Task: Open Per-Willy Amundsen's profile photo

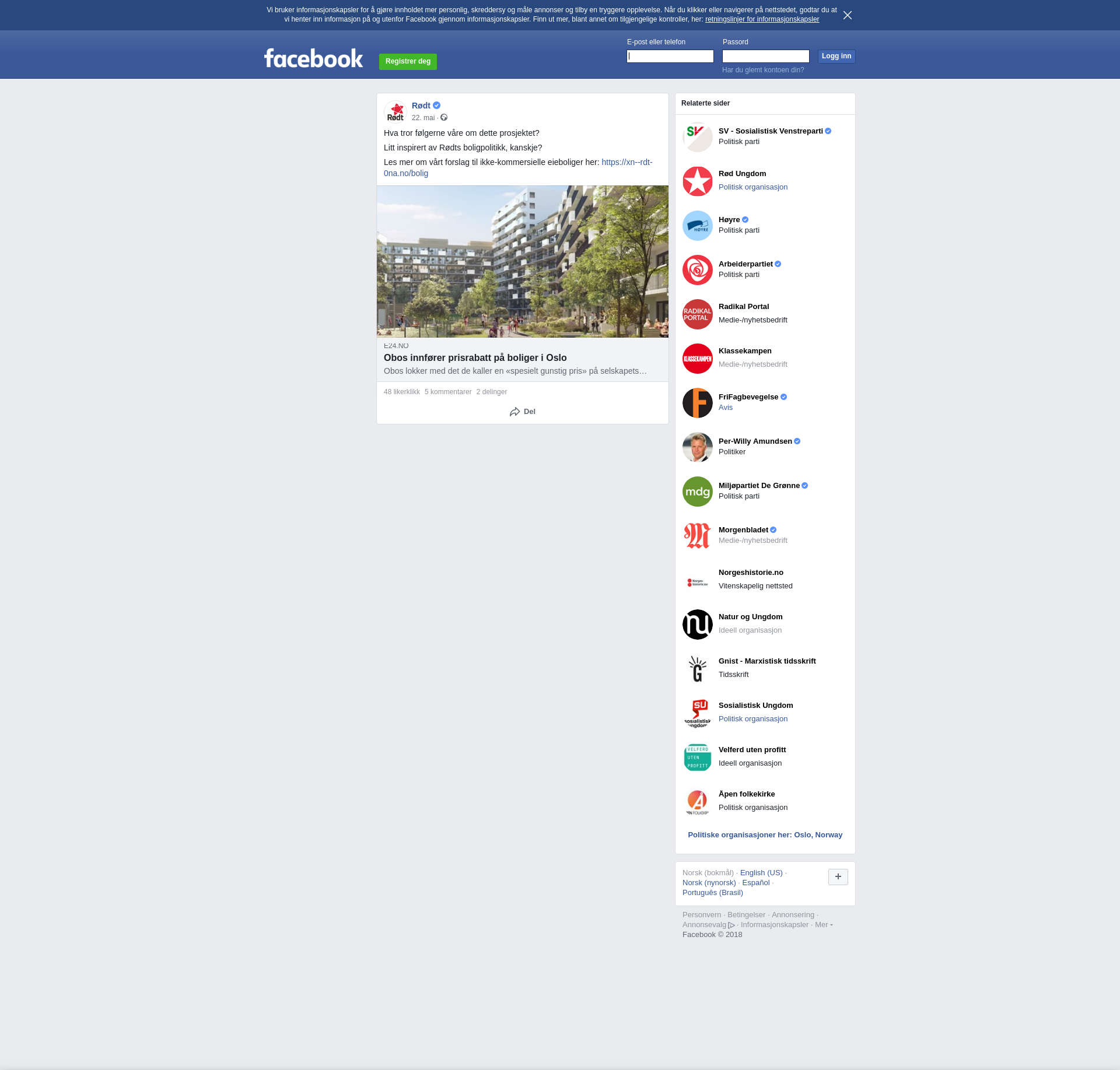Action: (x=698, y=447)
